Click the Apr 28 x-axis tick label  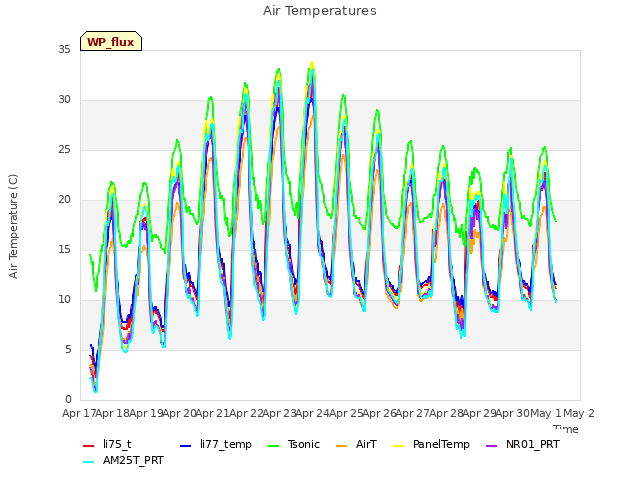(446, 413)
